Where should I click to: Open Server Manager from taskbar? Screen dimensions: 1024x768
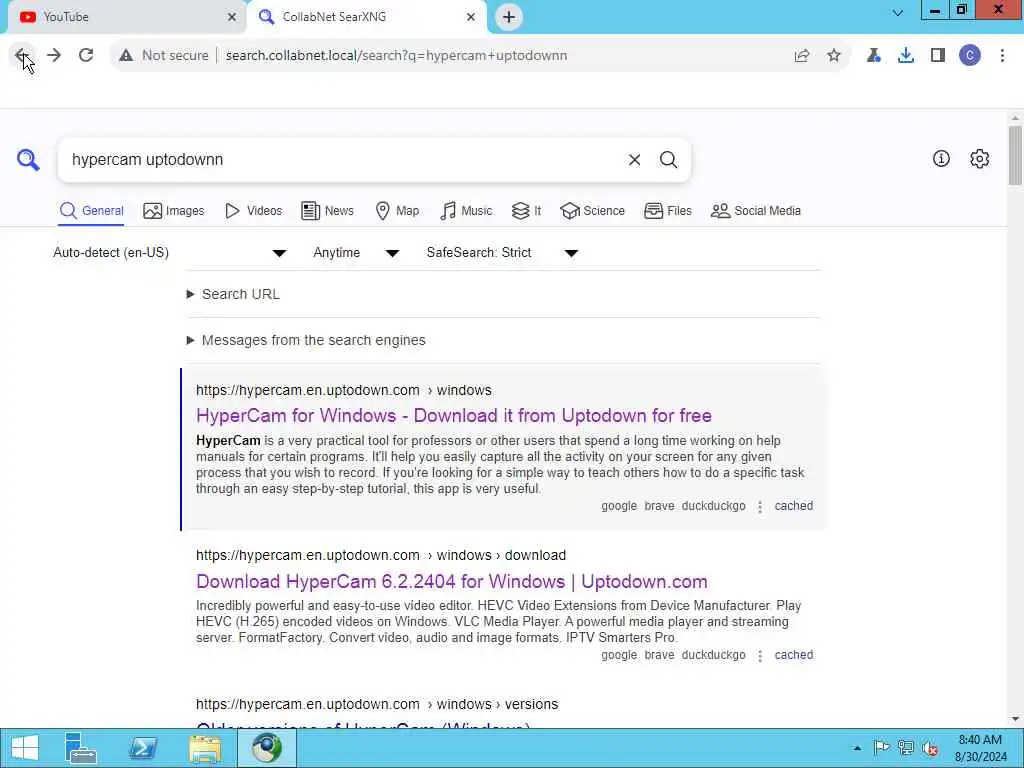tap(81, 748)
